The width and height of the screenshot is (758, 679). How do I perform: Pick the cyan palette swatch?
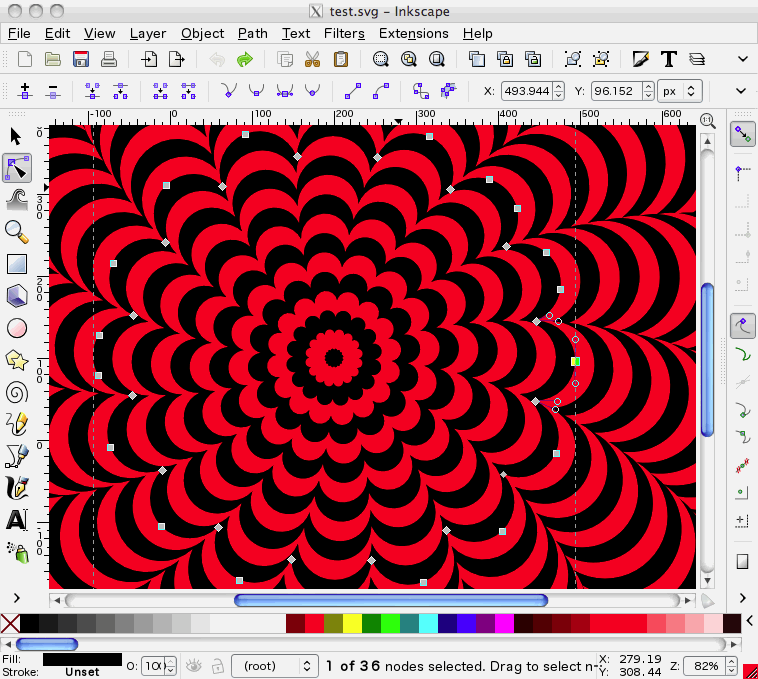click(x=428, y=623)
